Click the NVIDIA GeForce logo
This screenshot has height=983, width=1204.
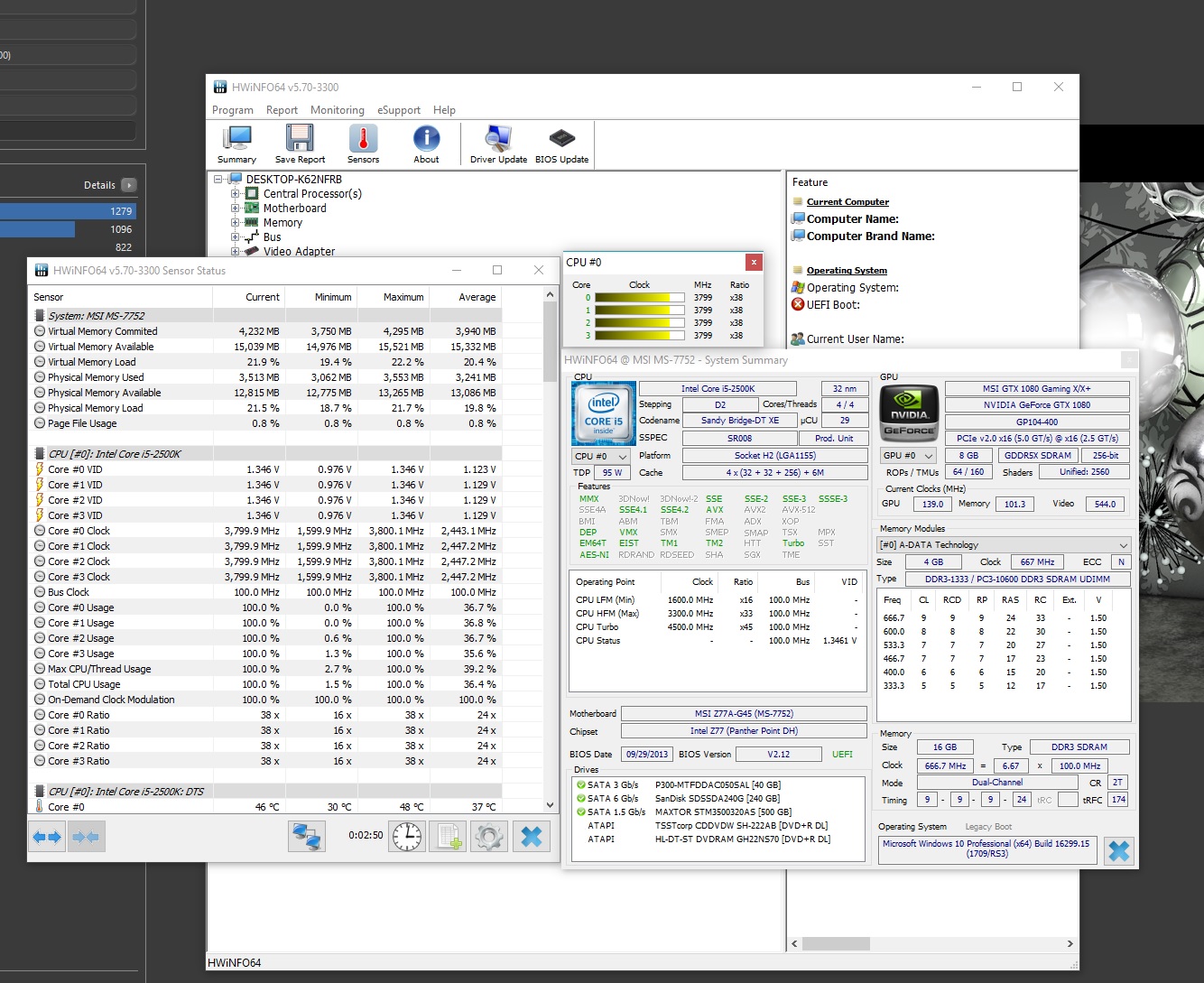[909, 413]
